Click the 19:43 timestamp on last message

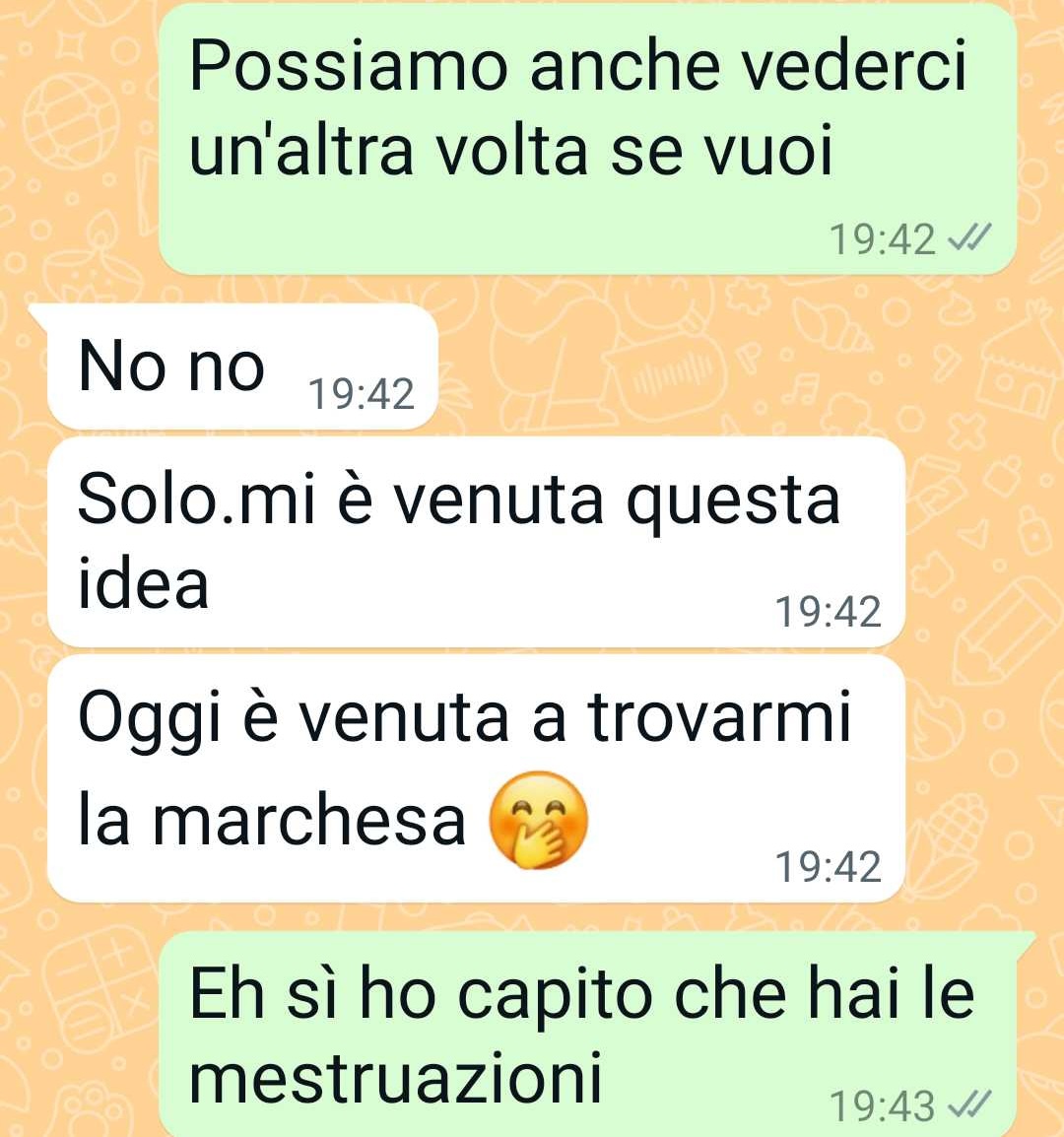(x=881, y=1106)
